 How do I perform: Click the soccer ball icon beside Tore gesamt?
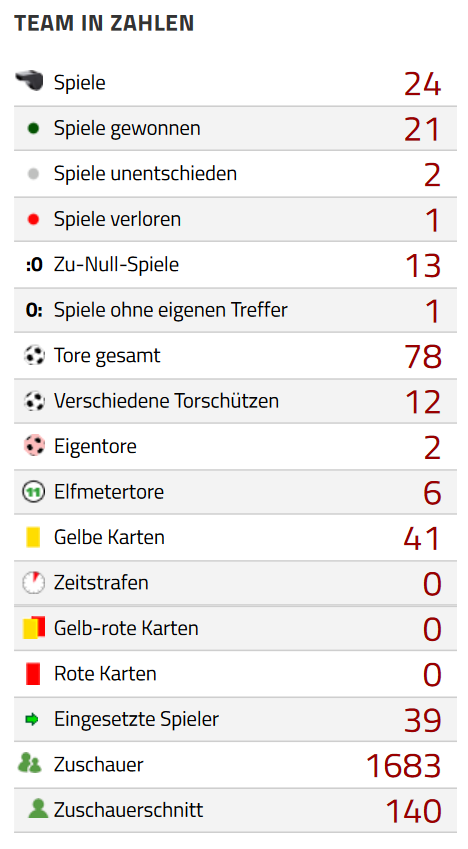point(34,356)
